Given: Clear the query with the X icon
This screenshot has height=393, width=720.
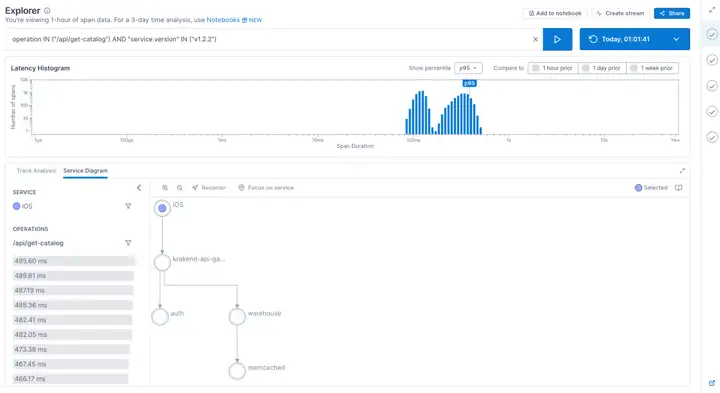Looking at the screenshot, I should click(x=535, y=39).
